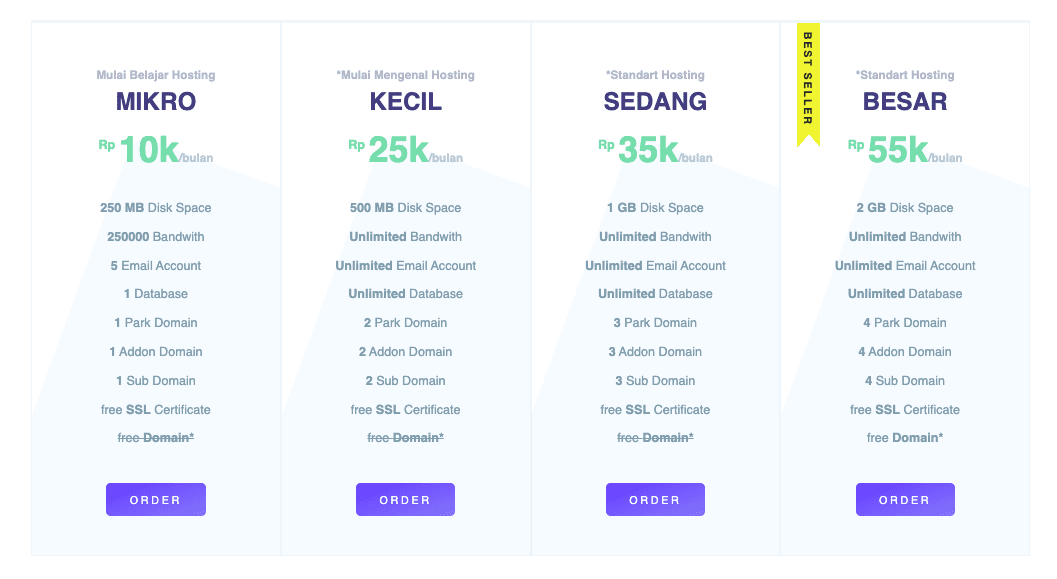The image size is (1057, 579).
Task: Click the MIKRO plan title
Action: [x=156, y=102]
